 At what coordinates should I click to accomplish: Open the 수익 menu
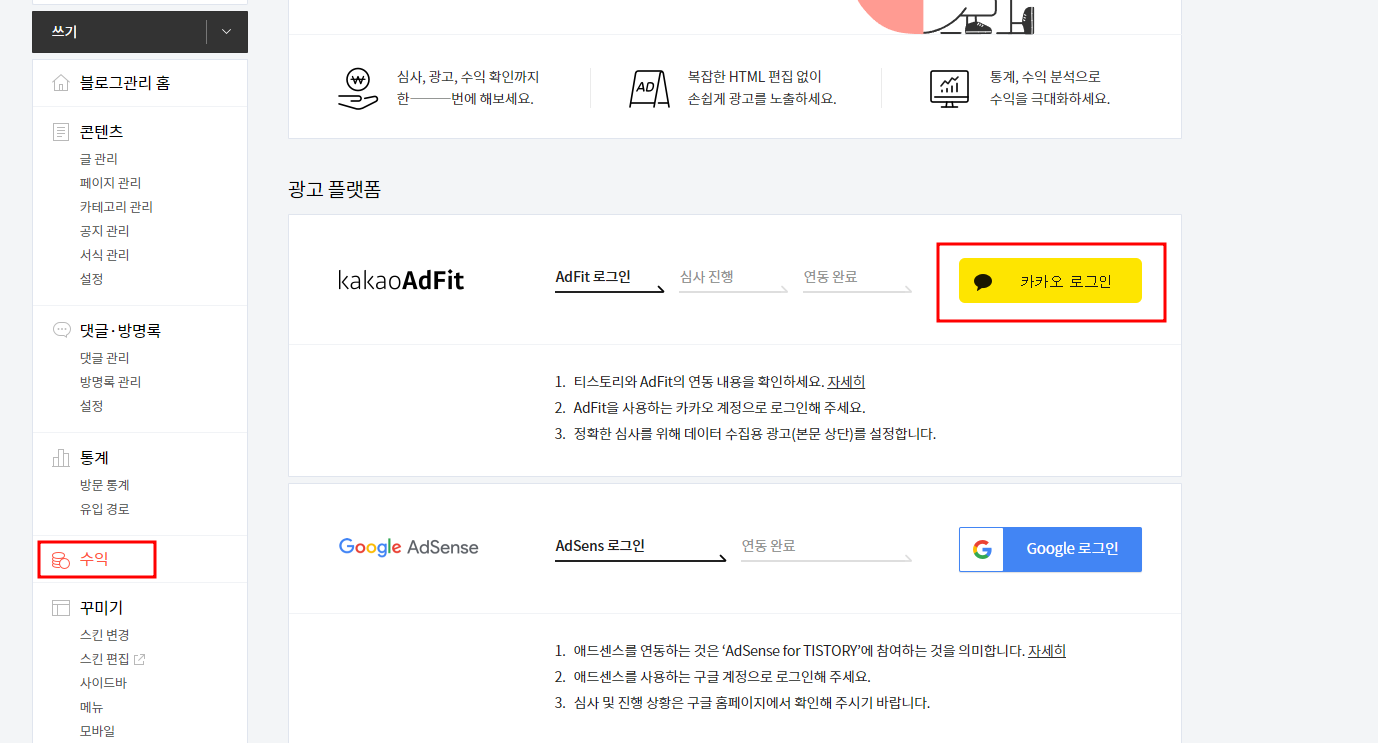point(94,560)
